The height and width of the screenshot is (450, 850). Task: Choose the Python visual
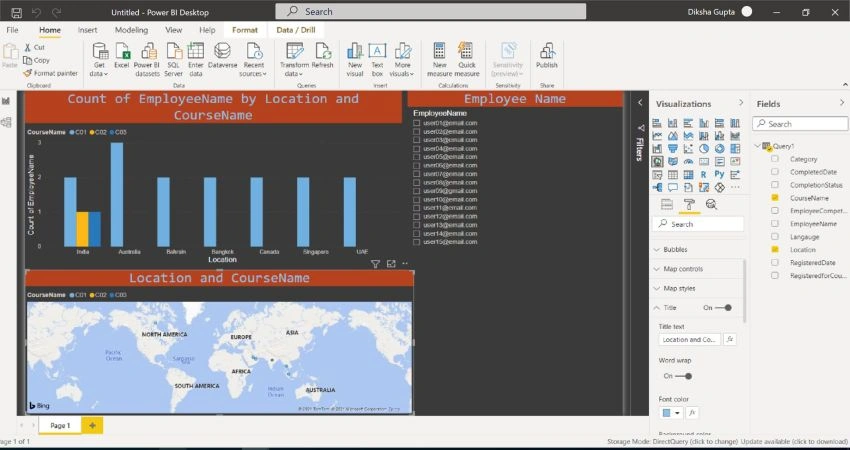pyautogui.click(x=719, y=175)
